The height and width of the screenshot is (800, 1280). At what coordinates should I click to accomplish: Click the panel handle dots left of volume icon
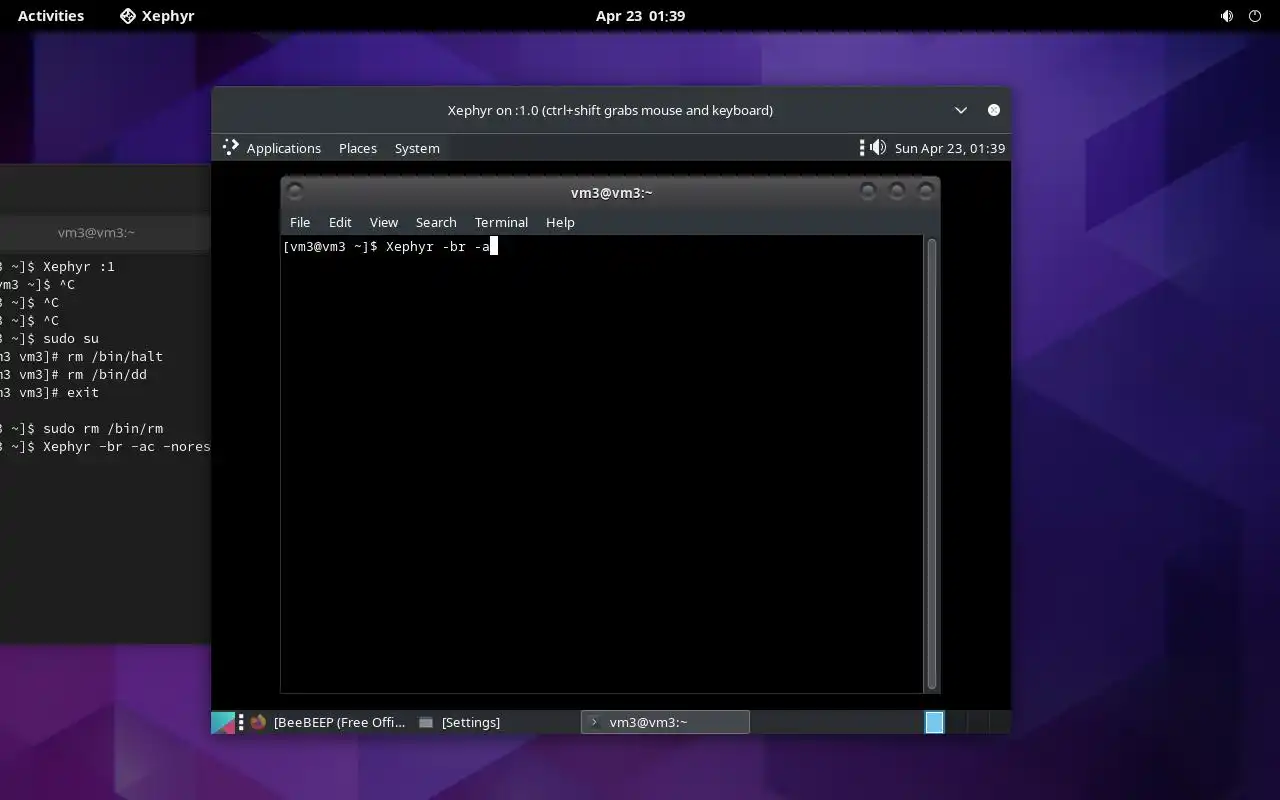pyautogui.click(x=862, y=148)
